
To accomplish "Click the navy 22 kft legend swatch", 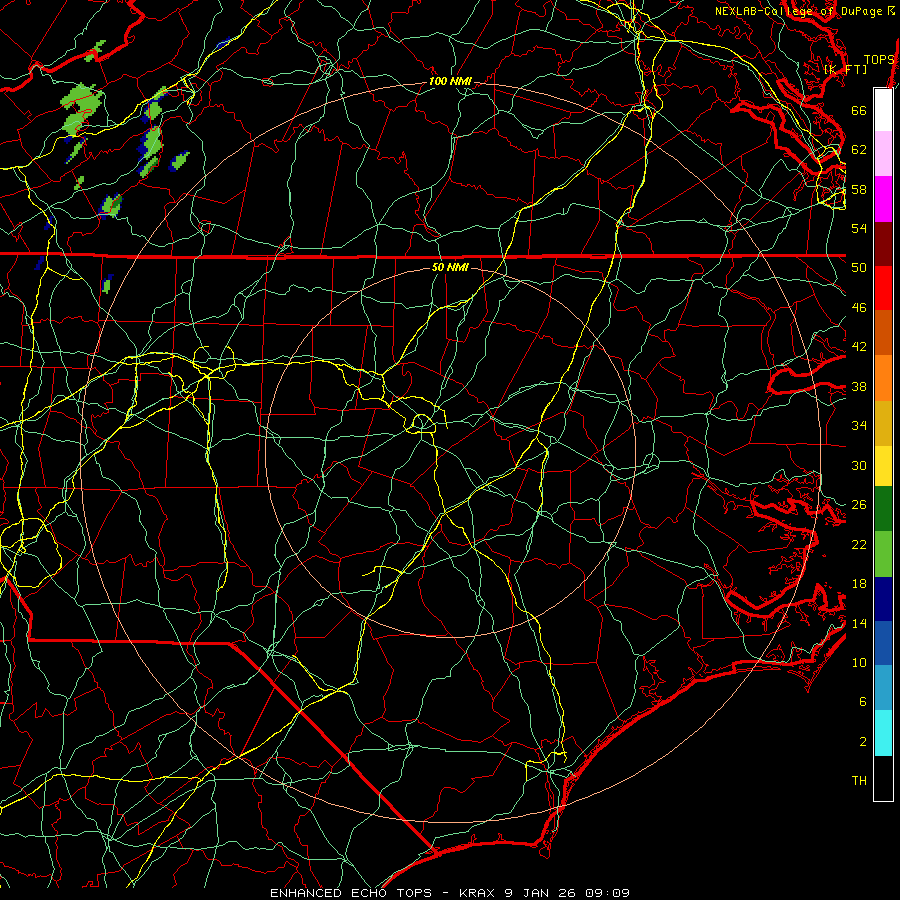I will pyautogui.click(x=883, y=599).
